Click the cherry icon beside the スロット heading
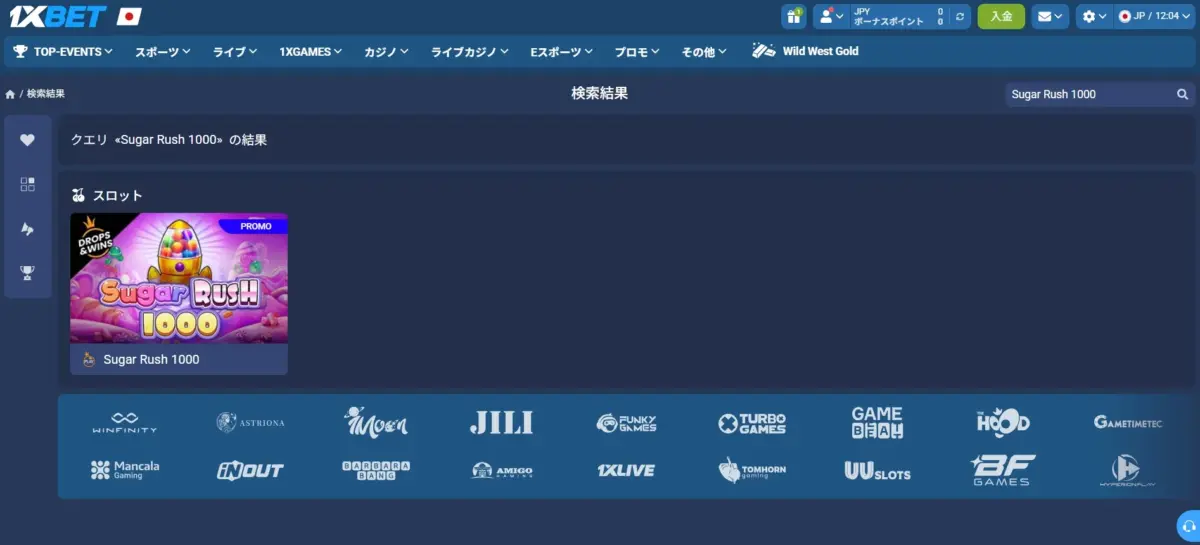1200x545 pixels. (x=79, y=195)
